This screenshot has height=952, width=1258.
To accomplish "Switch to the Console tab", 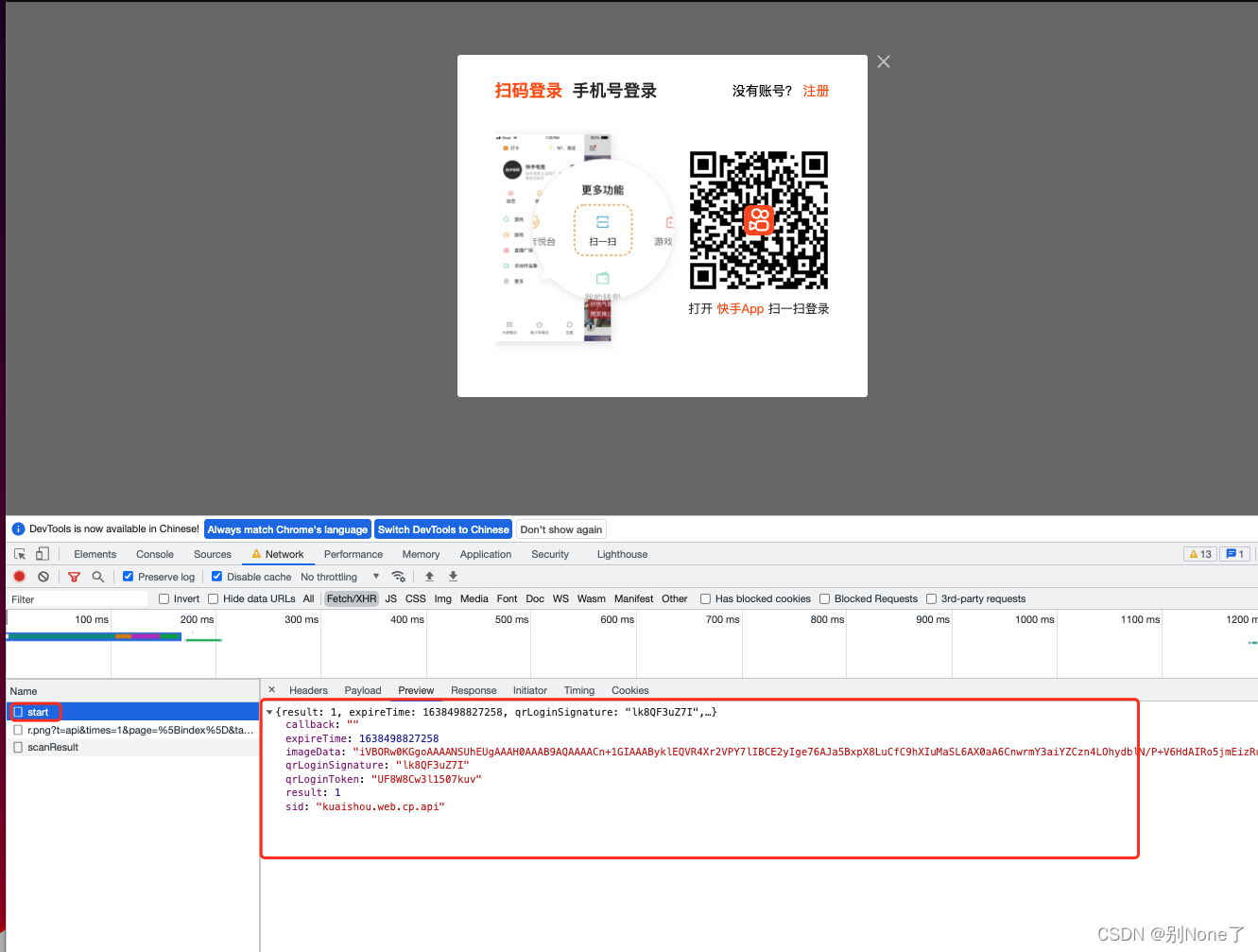I will coord(155,554).
